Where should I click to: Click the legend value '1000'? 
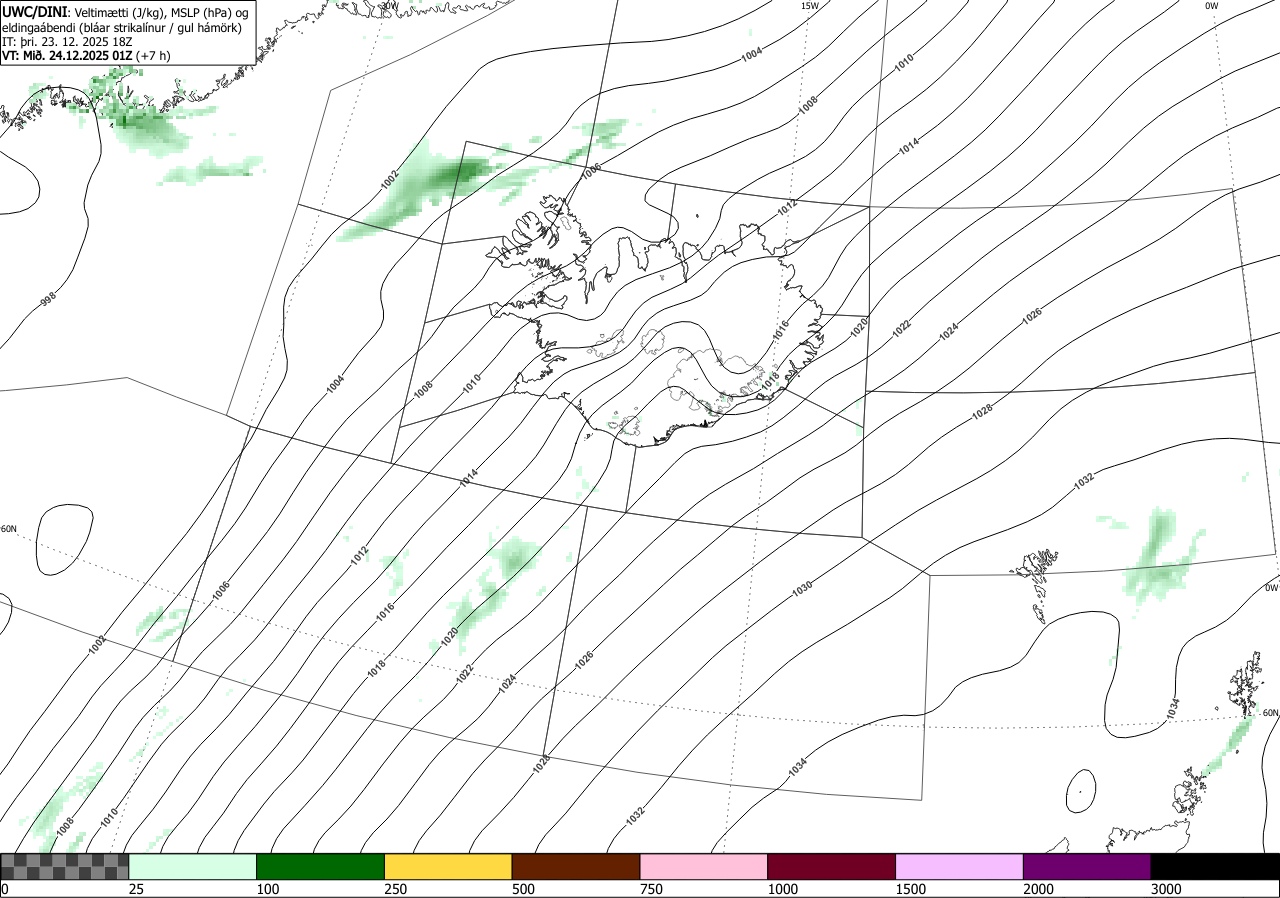click(783, 889)
